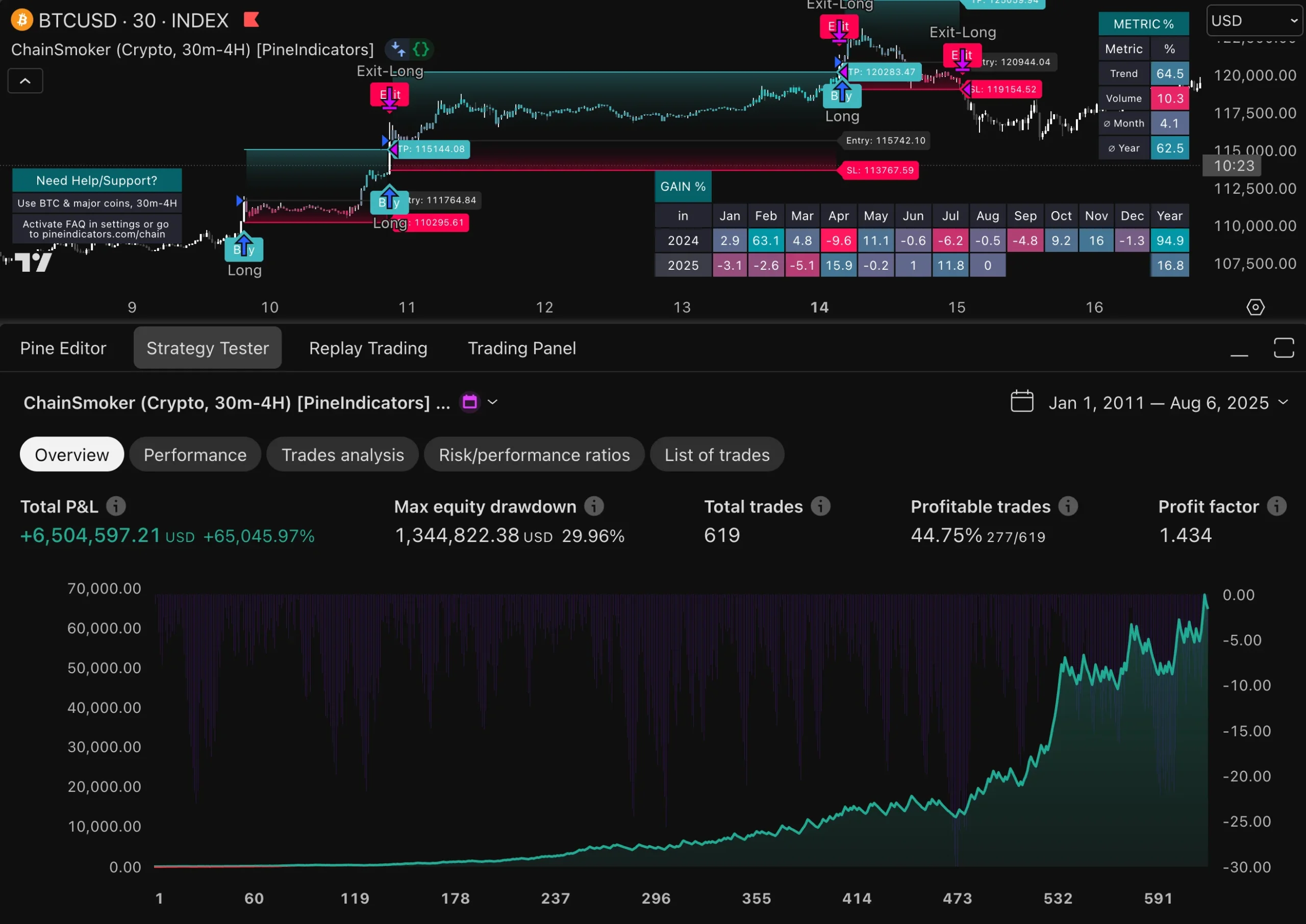The width and height of the screenshot is (1306, 924).
Task: Click the Jan 1, 2011 — Aug 6, 2025 range
Action: coord(1159,402)
